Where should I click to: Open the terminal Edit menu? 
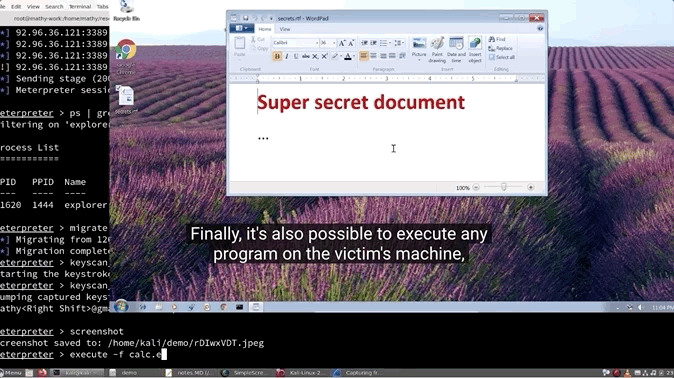pyautogui.click(x=16, y=6)
